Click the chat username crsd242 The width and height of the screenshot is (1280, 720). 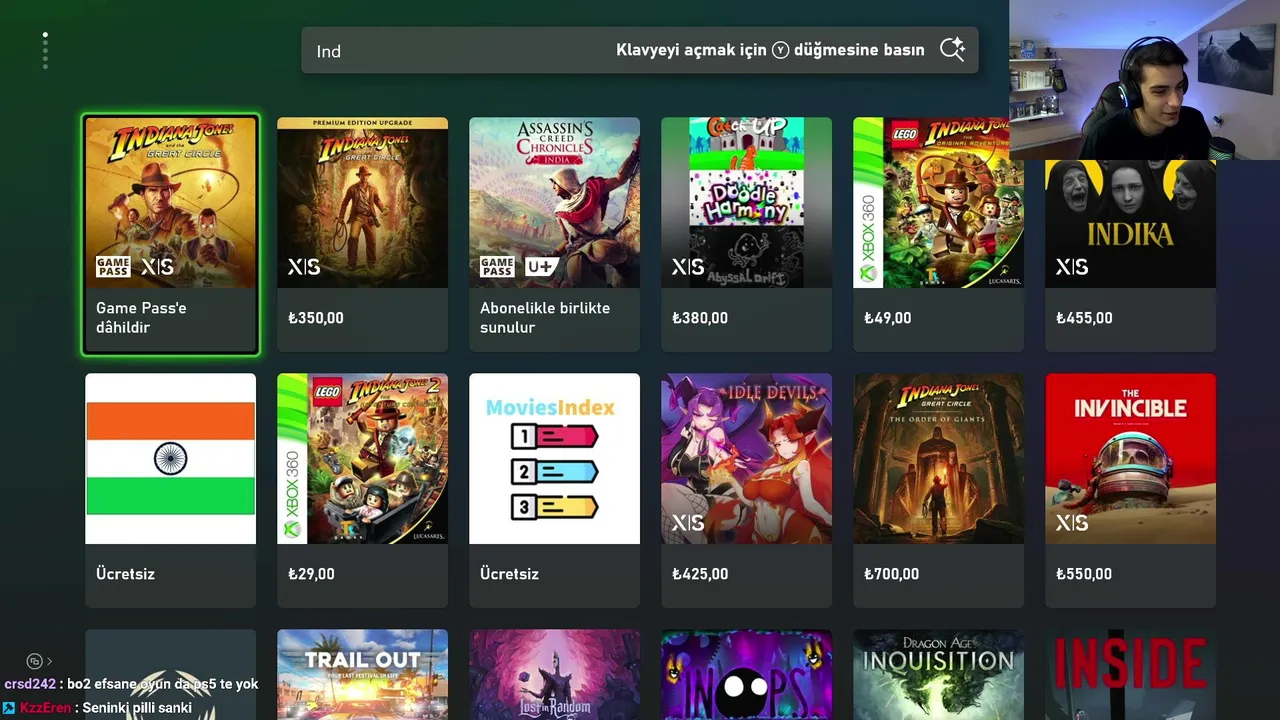point(30,684)
